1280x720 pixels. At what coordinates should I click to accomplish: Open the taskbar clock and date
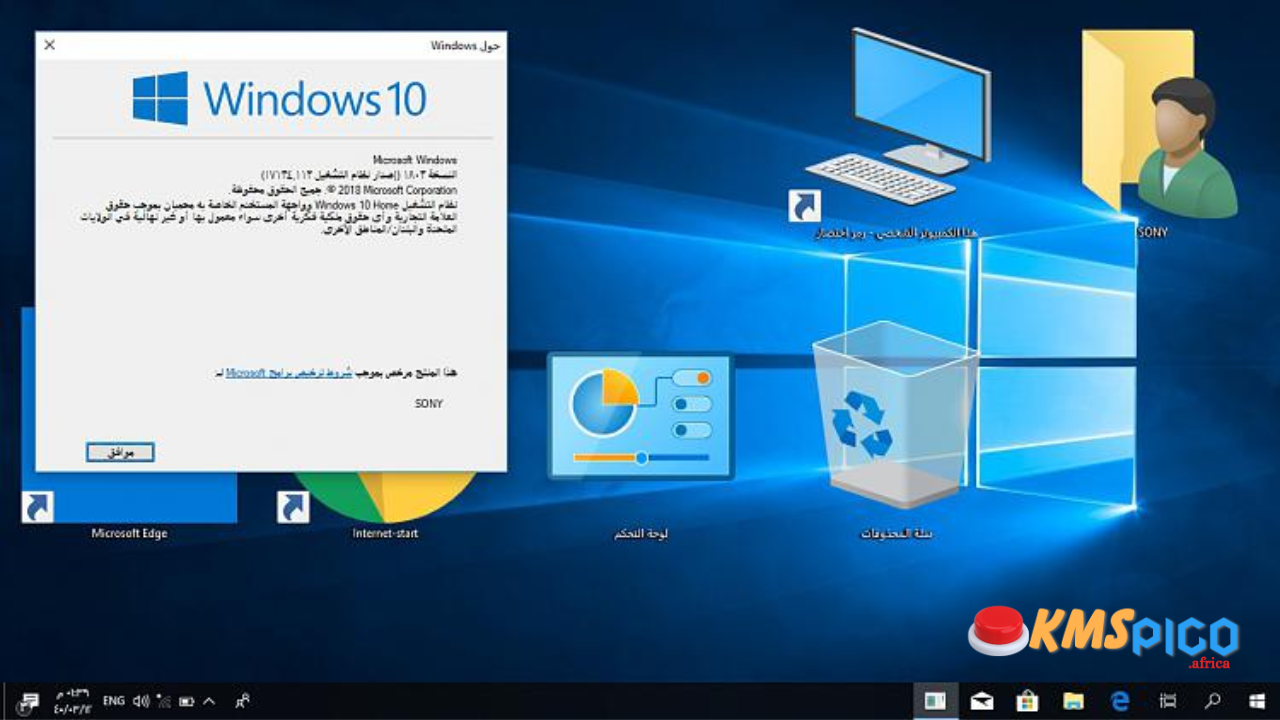(x=72, y=701)
